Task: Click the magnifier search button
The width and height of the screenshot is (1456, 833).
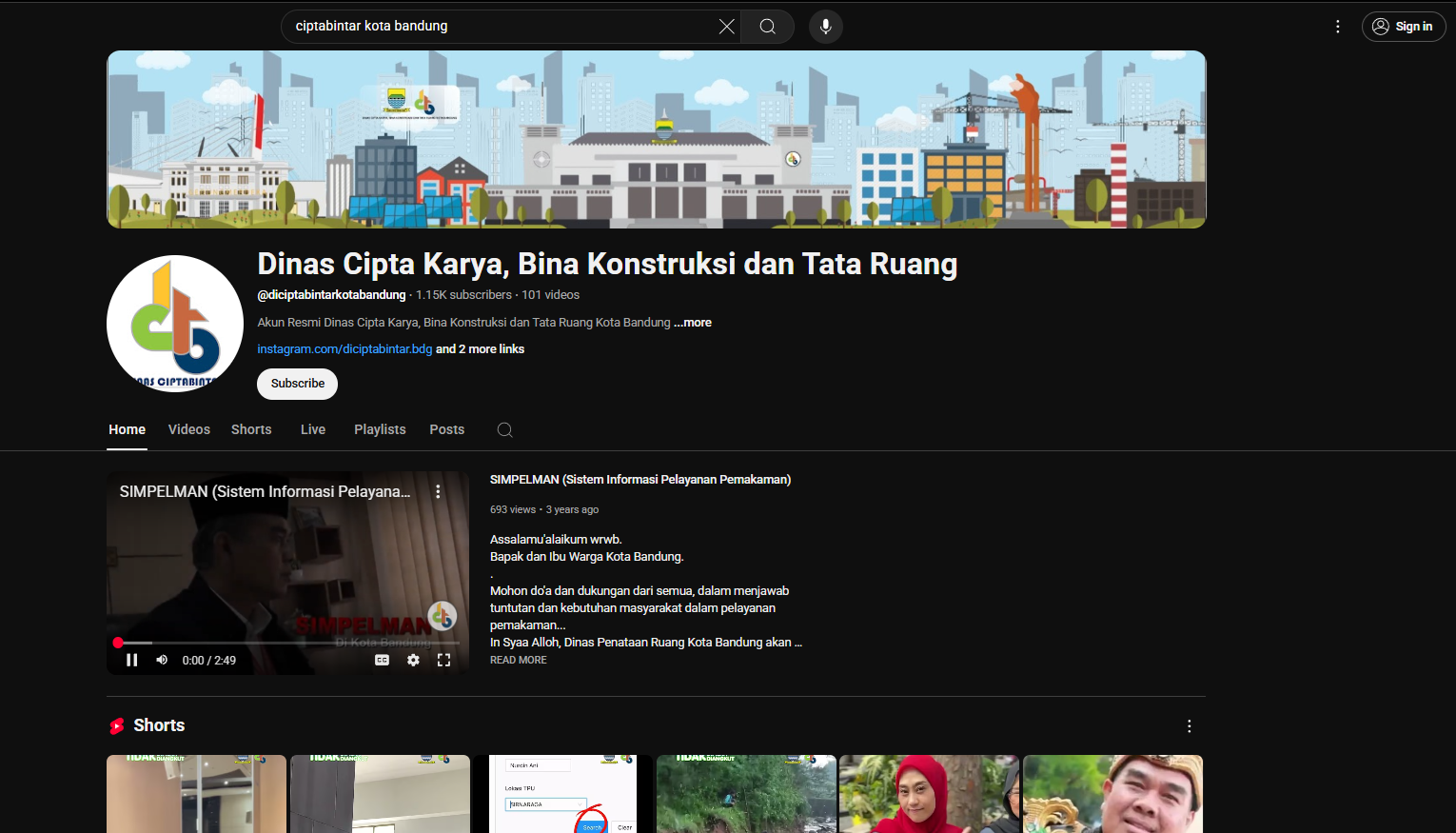Action: [768, 27]
